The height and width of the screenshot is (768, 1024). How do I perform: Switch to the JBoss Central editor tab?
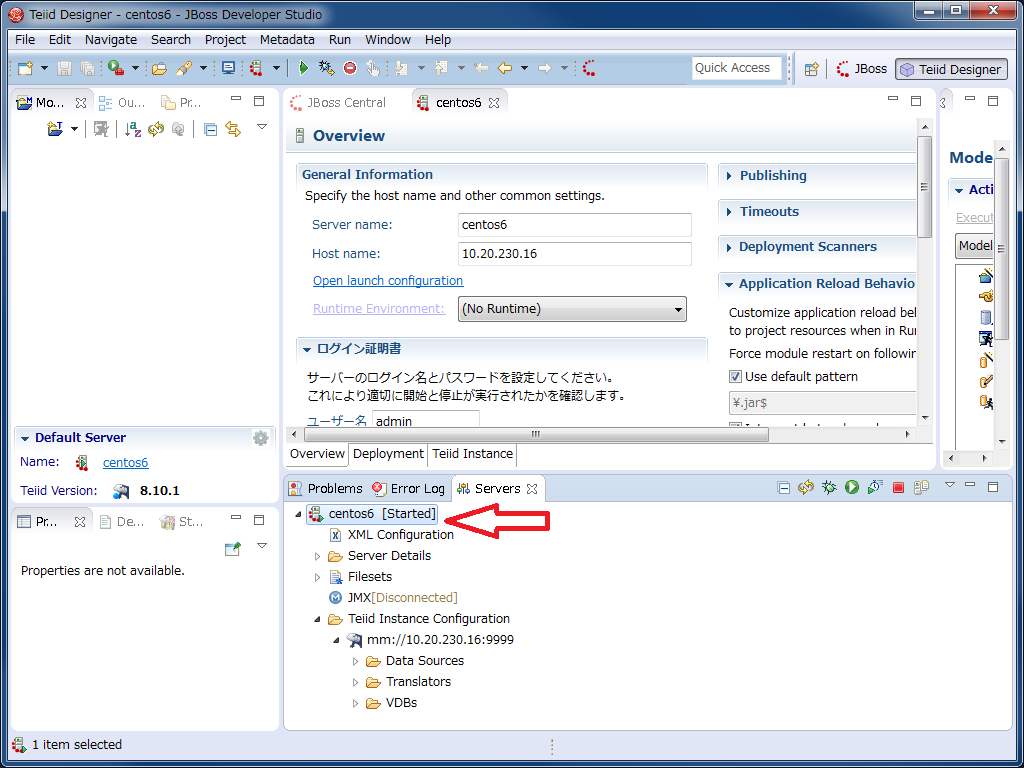(x=338, y=103)
